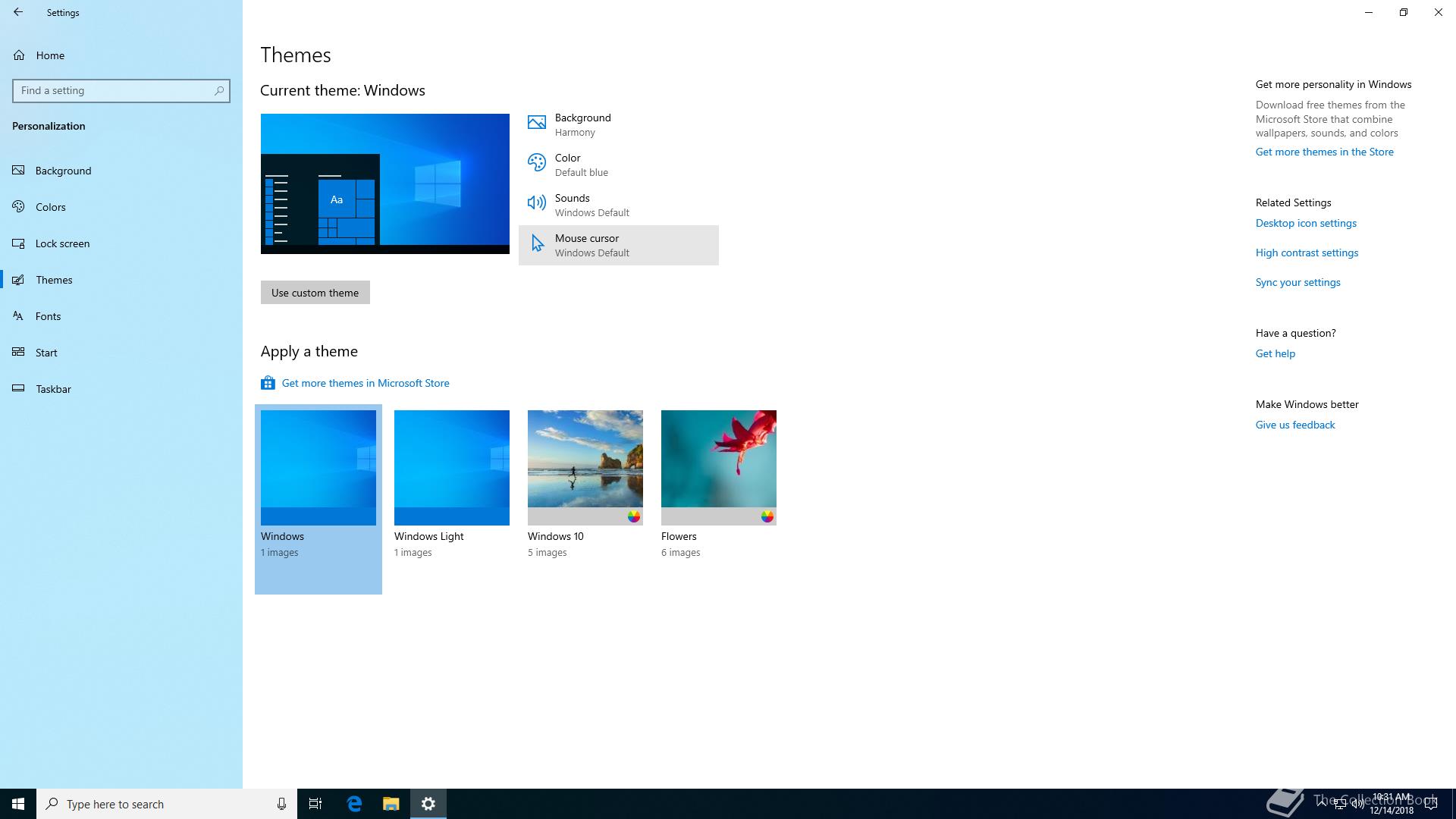Image resolution: width=1456 pixels, height=819 pixels.
Task: Open Sync your settings link
Action: pos(1298,282)
